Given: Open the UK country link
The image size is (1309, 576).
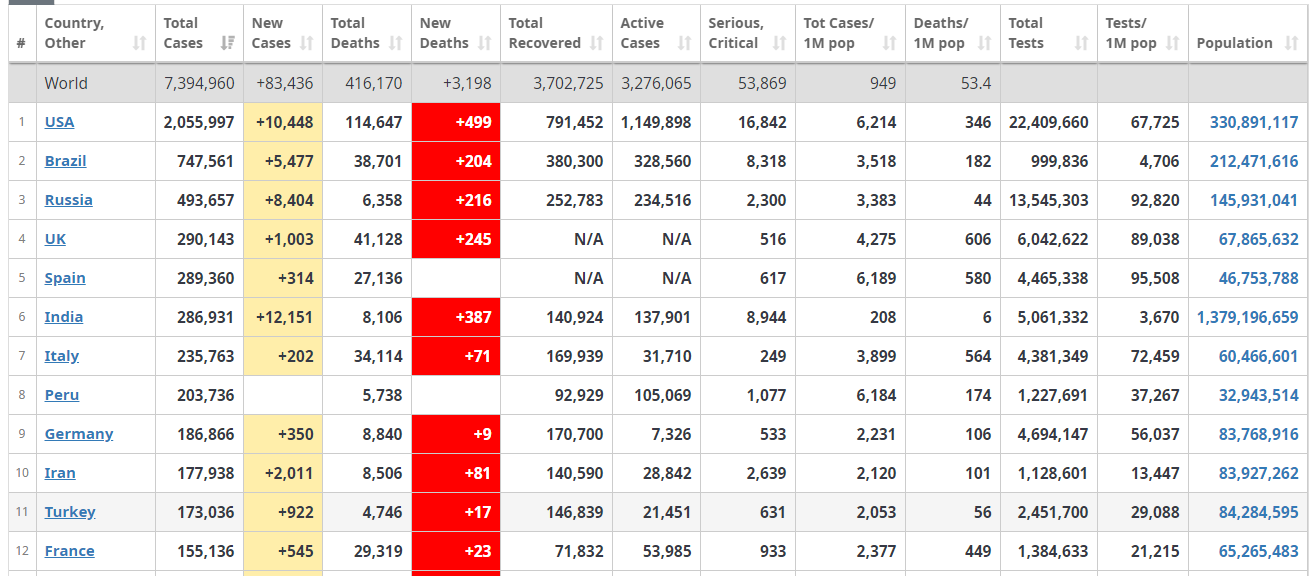Looking at the screenshot, I should point(54,239).
